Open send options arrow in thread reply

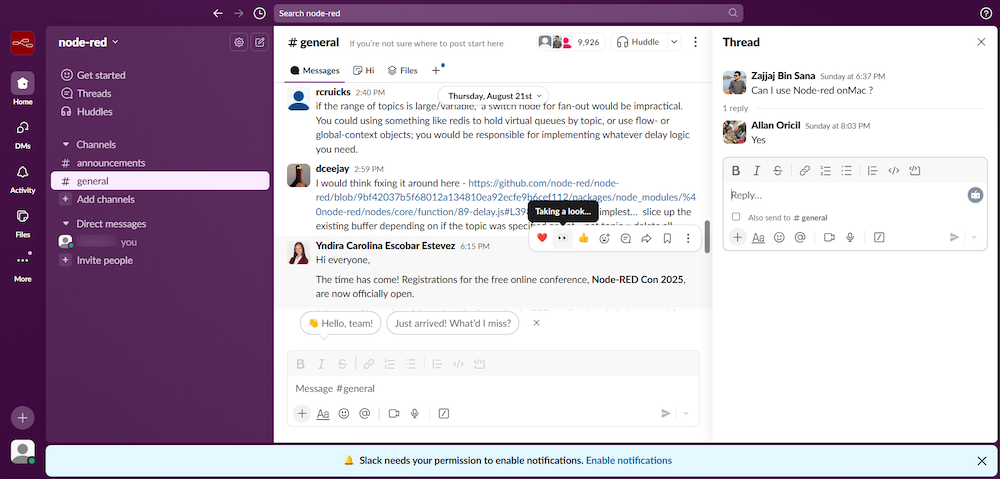click(x=973, y=237)
